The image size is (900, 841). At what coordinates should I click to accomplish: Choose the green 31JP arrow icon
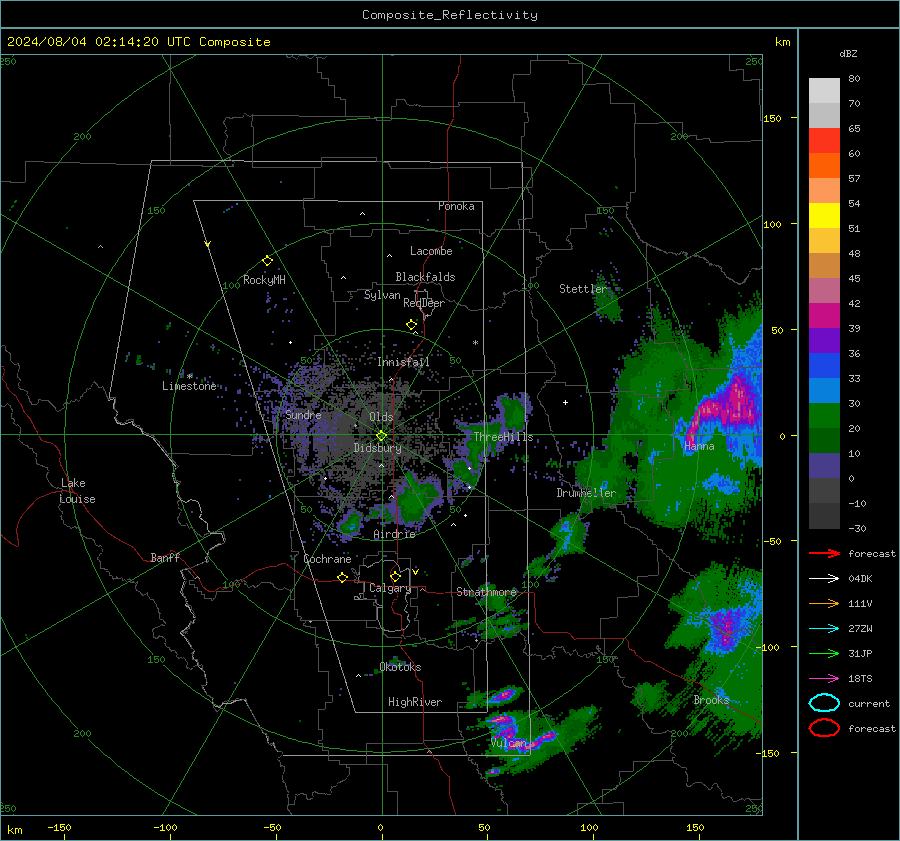[824, 653]
